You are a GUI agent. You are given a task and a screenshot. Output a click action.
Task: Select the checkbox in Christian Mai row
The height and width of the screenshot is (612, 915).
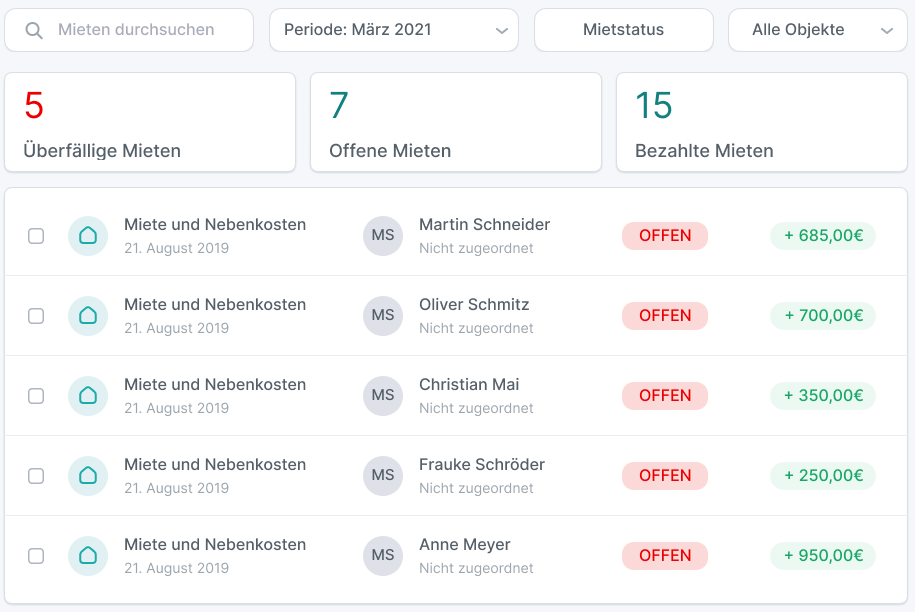36,396
